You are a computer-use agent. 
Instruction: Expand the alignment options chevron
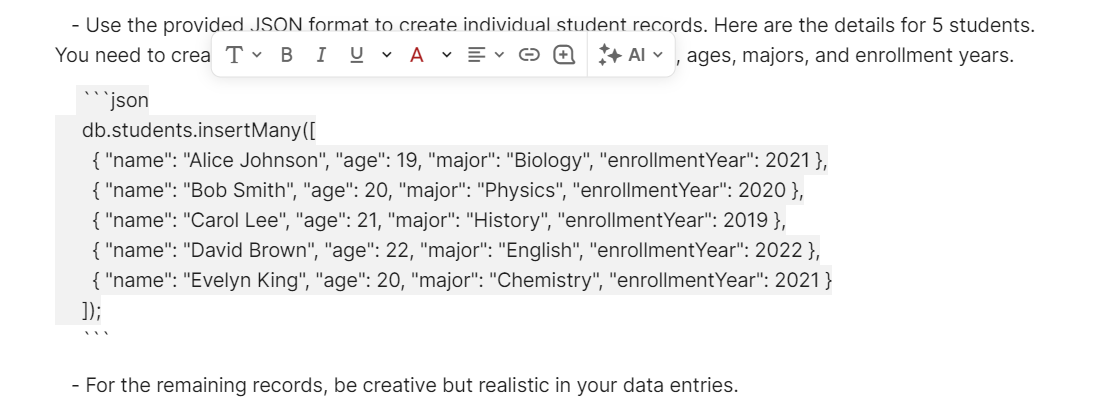click(499, 55)
